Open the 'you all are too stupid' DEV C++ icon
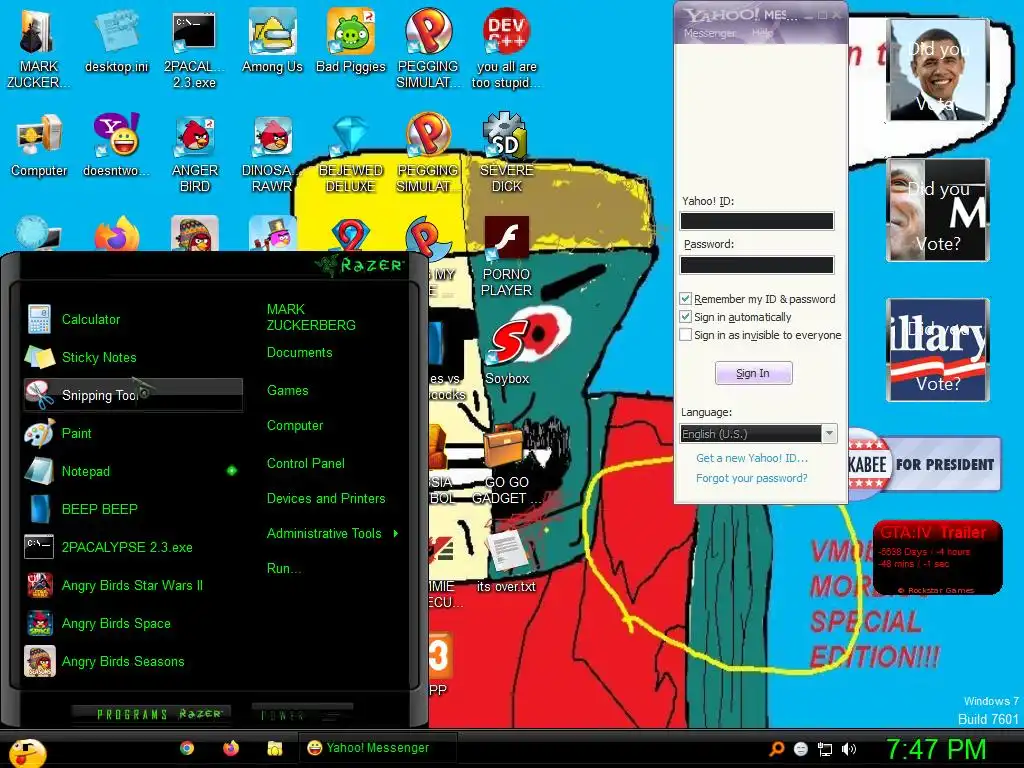The width and height of the screenshot is (1024, 768). 506,50
